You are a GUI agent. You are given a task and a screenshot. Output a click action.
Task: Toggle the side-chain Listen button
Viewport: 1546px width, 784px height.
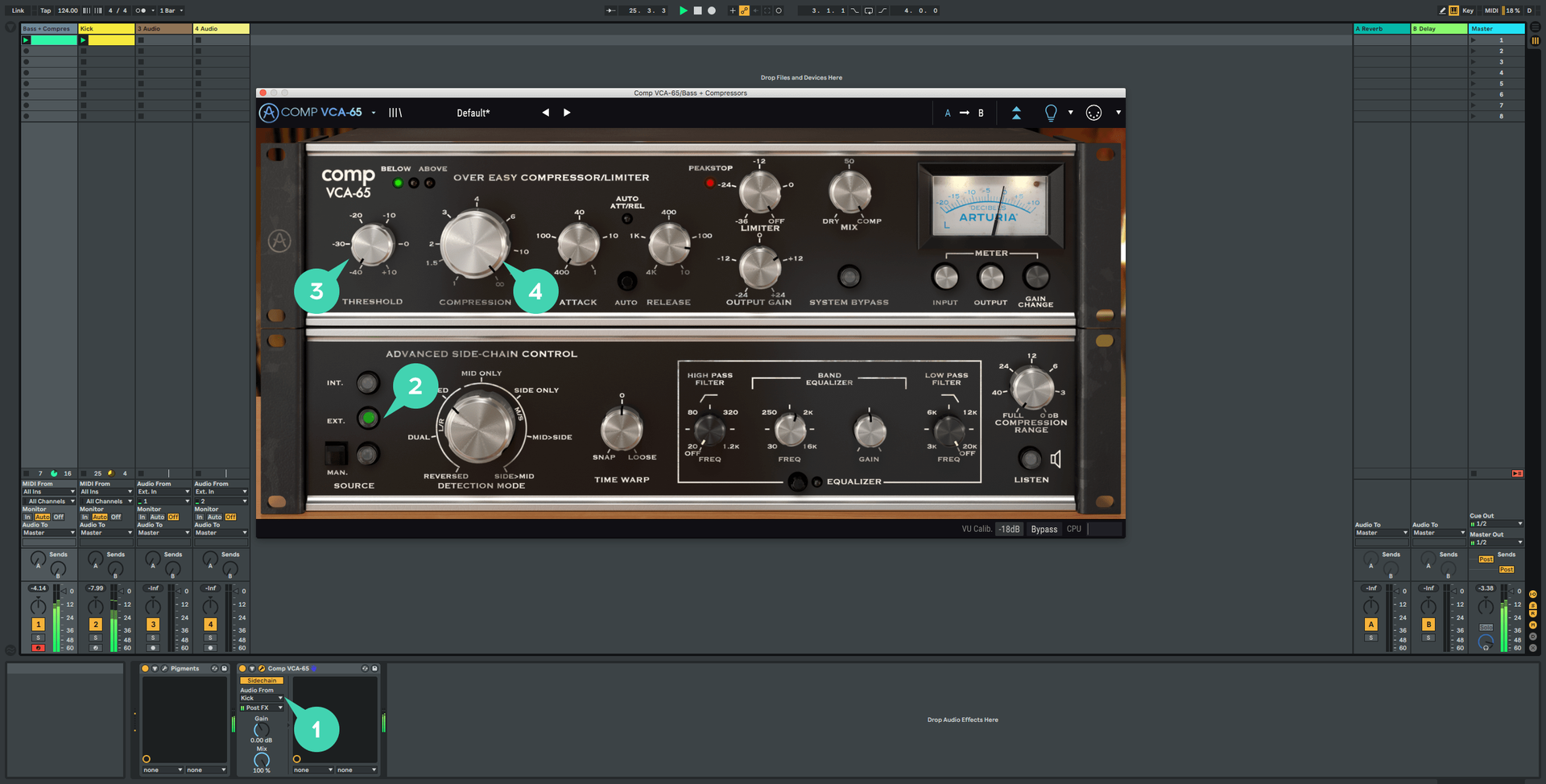click(1030, 459)
